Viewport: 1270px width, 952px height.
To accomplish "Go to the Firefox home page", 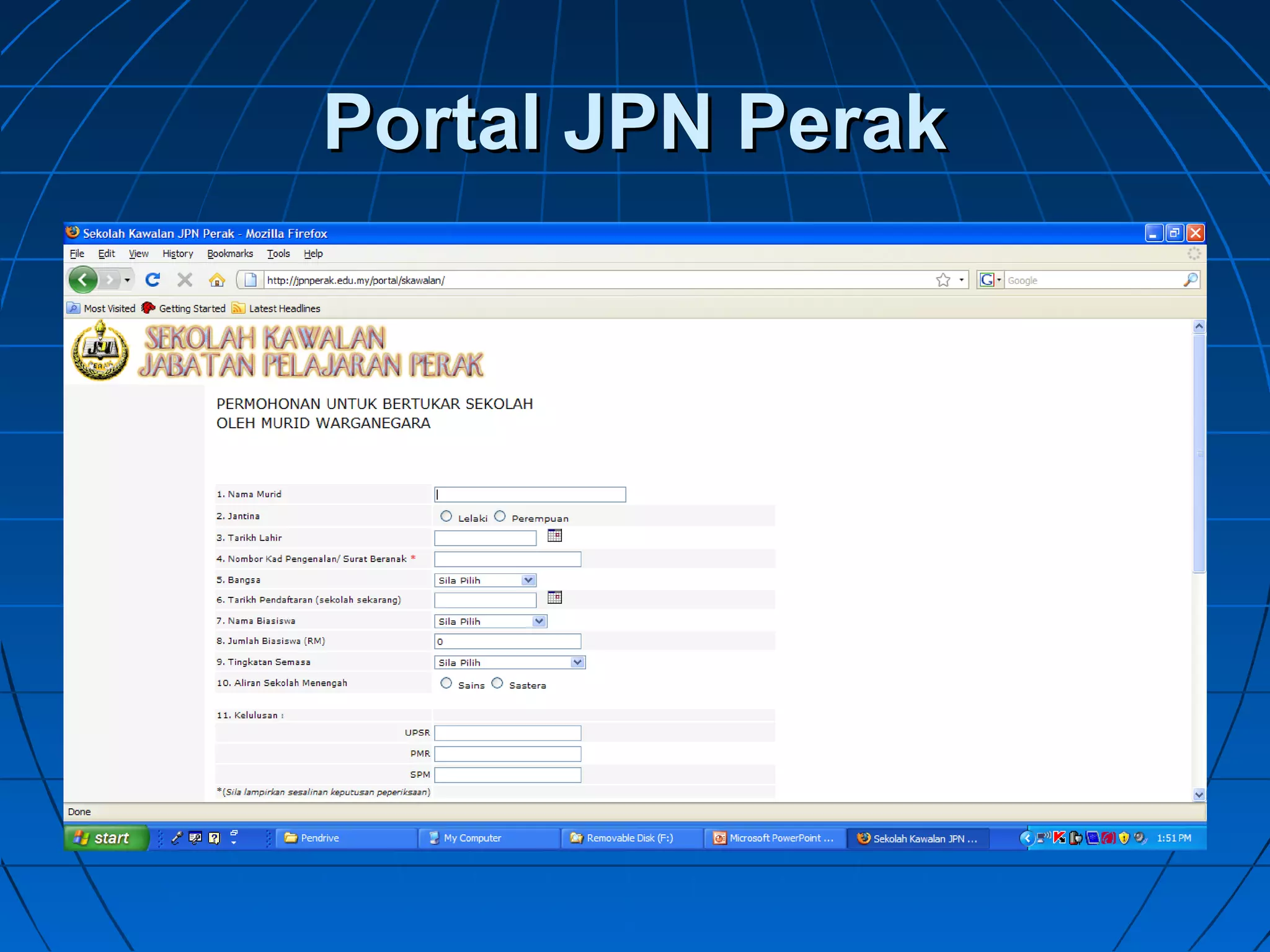I will 216,280.
